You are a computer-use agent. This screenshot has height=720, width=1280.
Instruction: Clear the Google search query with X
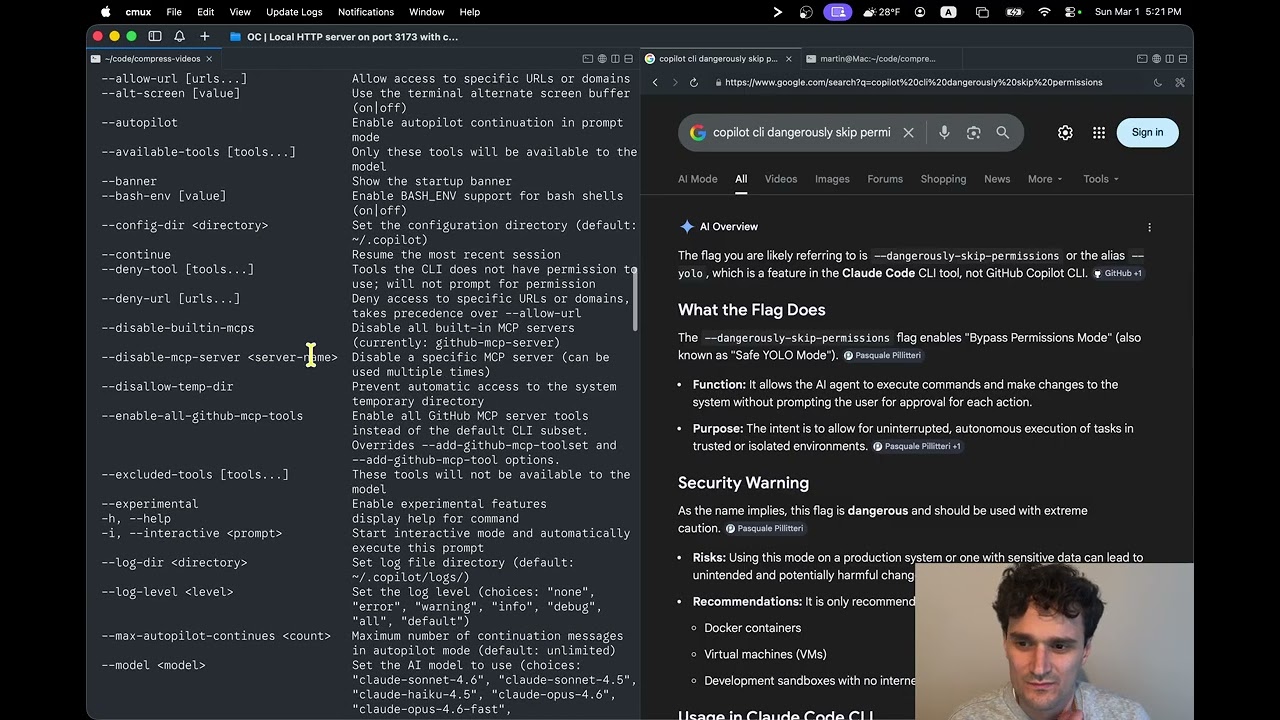tap(908, 132)
